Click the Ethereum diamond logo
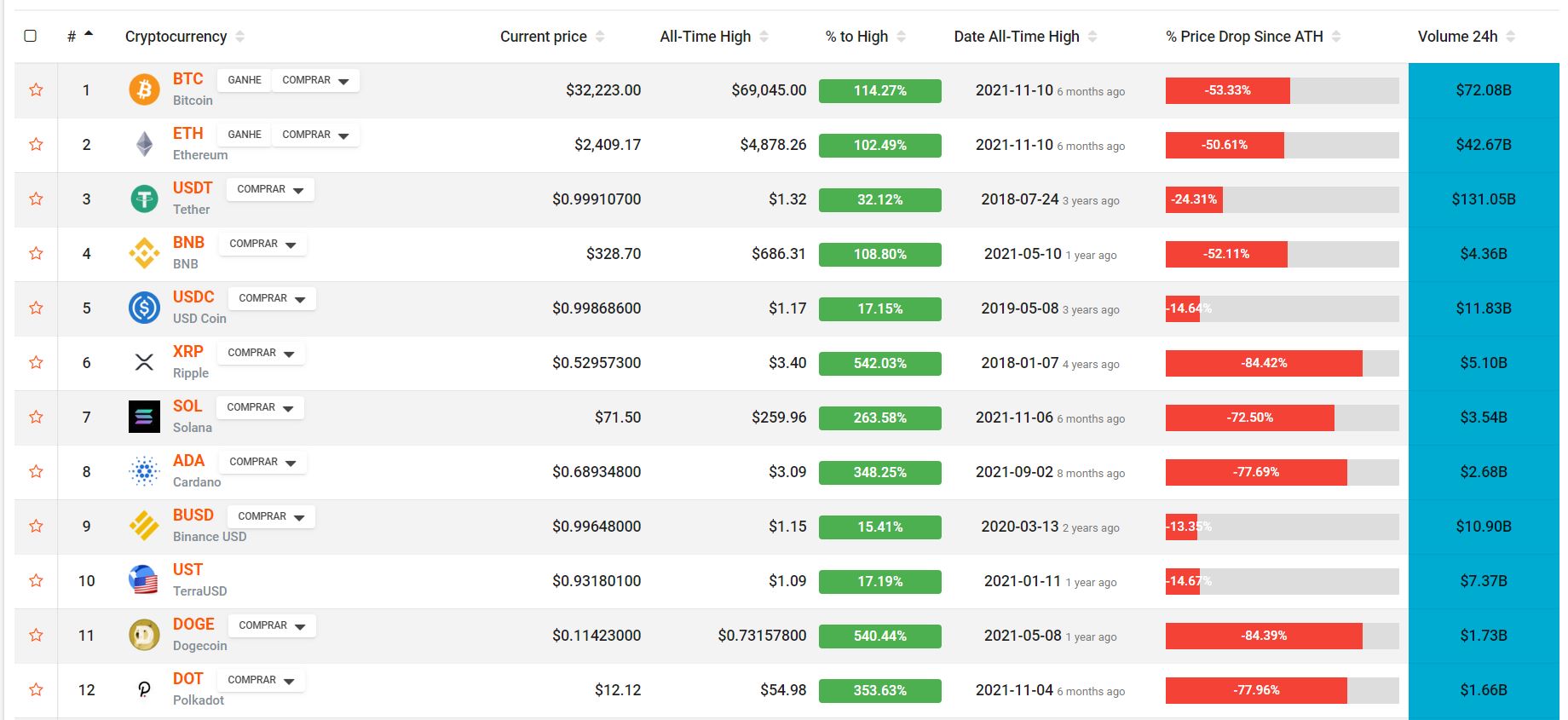 [x=144, y=144]
